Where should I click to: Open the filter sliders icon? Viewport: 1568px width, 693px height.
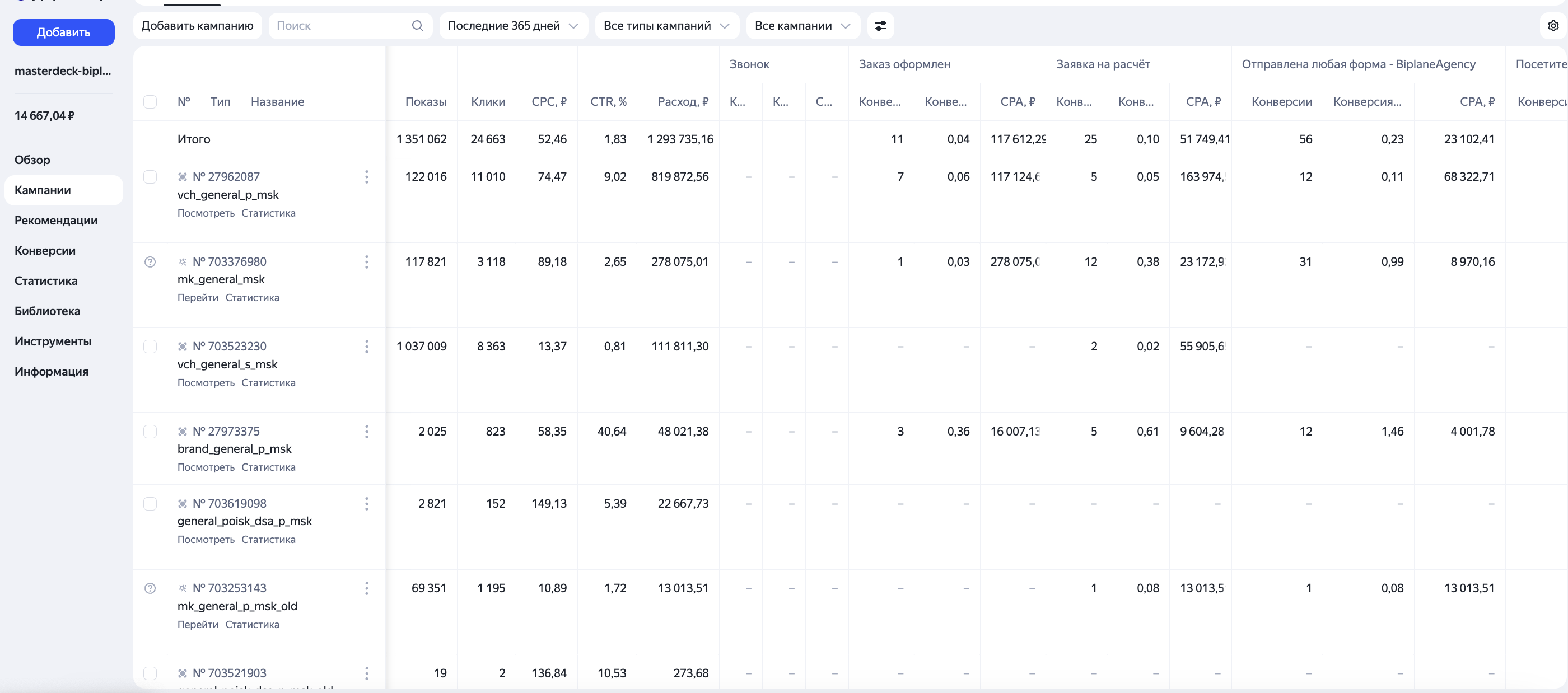point(880,26)
